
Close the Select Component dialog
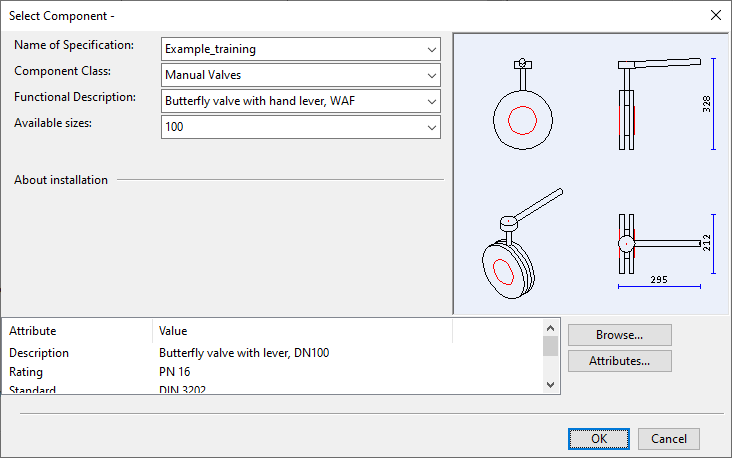pyautogui.click(x=715, y=15)
